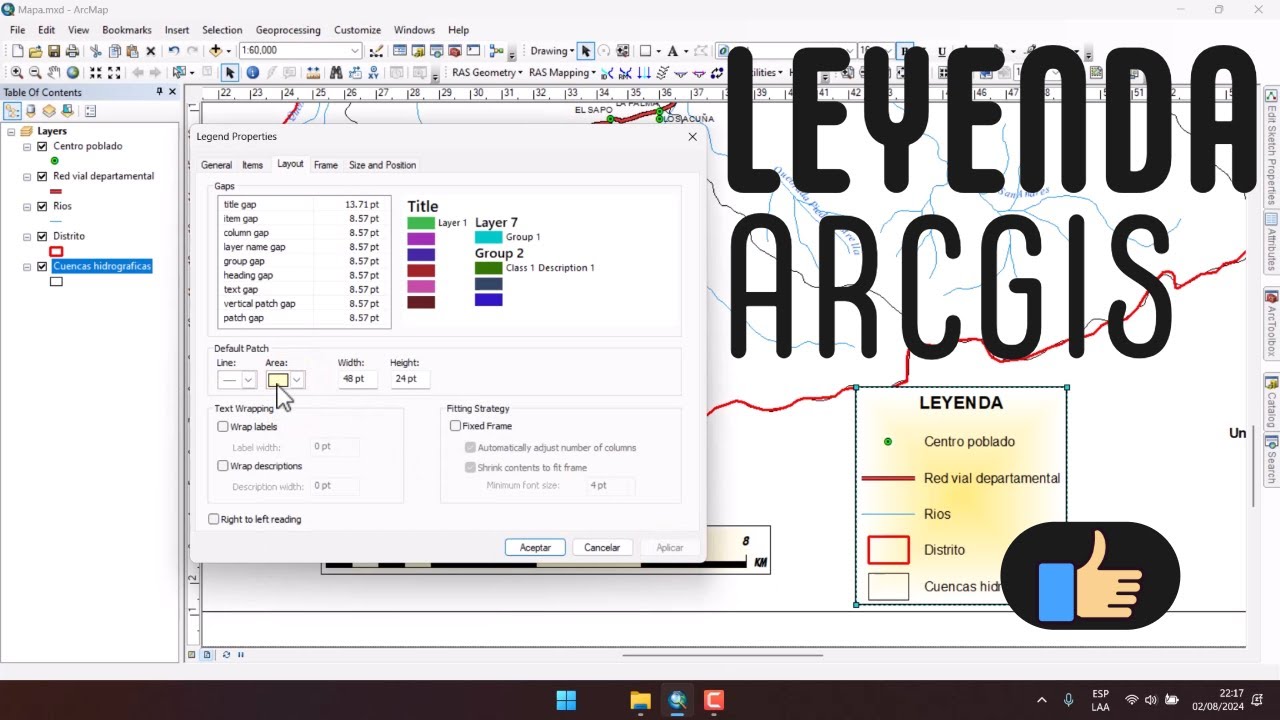The height and width of the screenshot is (720, 1280).
Task: Uncheck the Red vial departamental layer
Action: (x=42, y=176)
